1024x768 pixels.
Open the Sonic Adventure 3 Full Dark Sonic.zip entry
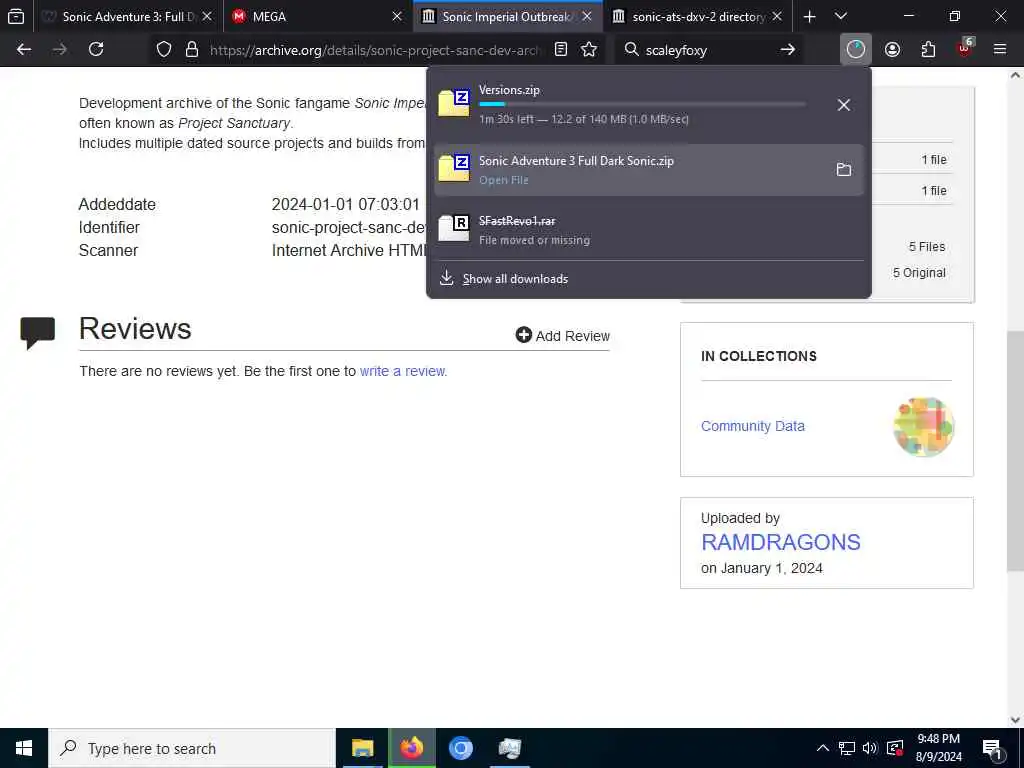[x=649, y=170]
